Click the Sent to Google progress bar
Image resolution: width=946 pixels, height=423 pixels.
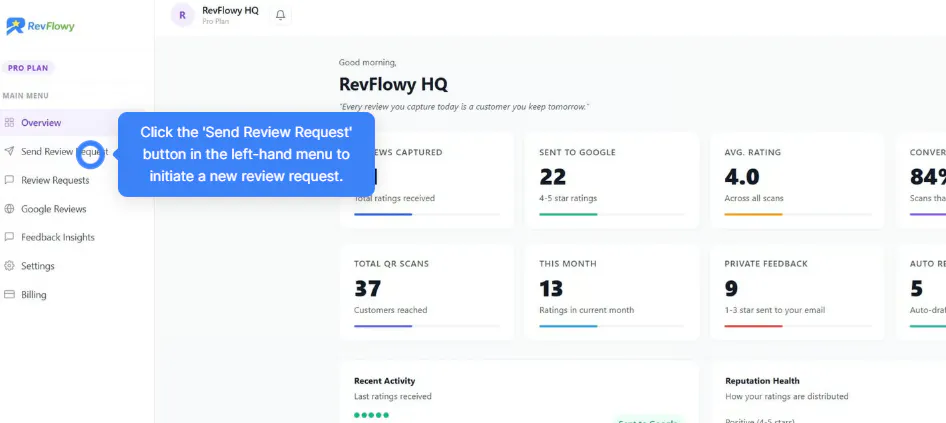pyautogui.click(x=612, y=214)
